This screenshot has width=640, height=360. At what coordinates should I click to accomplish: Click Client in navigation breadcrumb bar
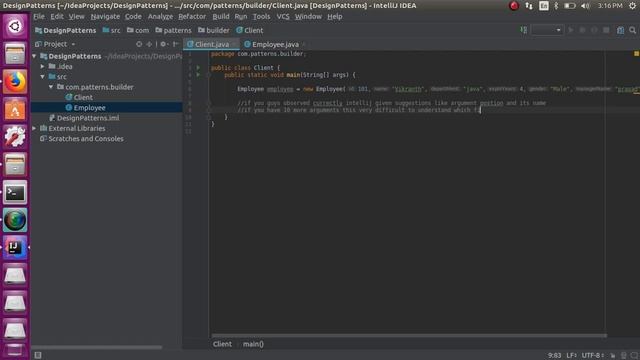click(250, 31)
